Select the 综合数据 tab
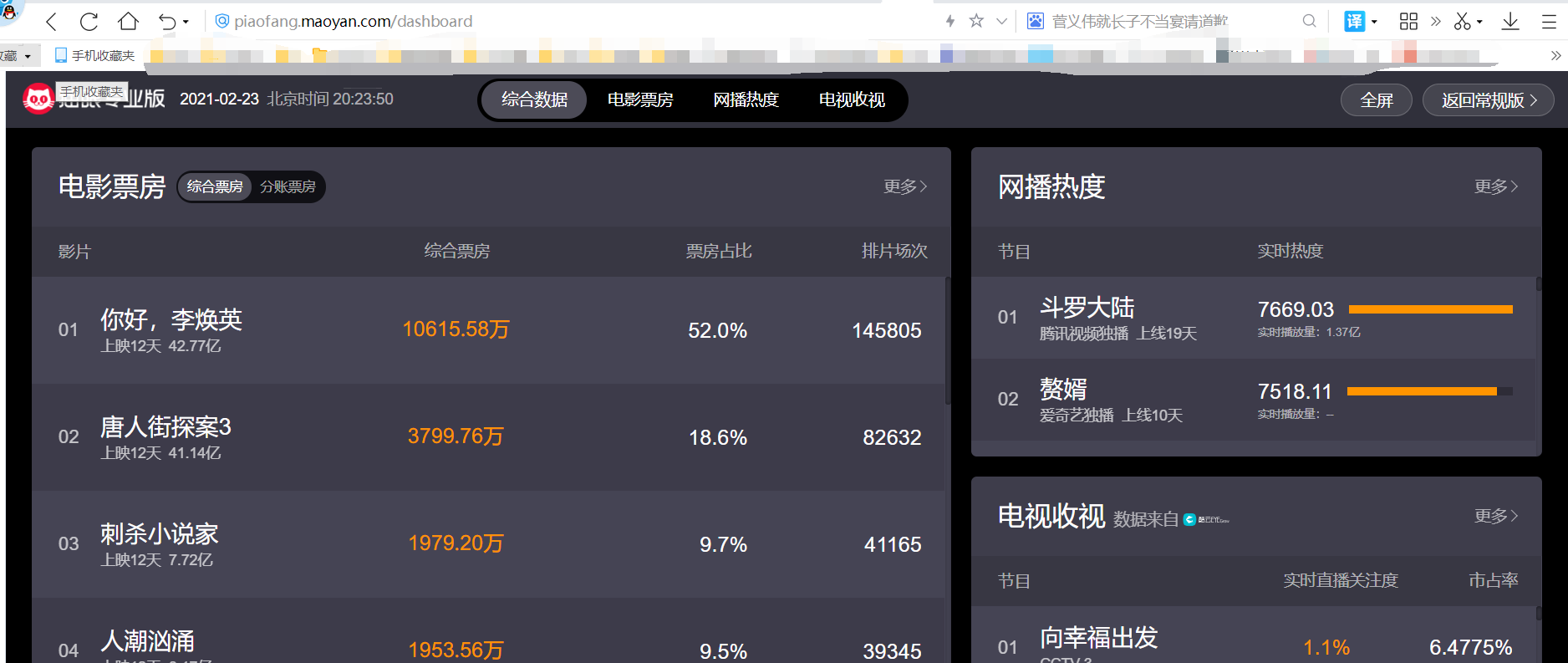 pyautogui.click(x=534, y=99)
